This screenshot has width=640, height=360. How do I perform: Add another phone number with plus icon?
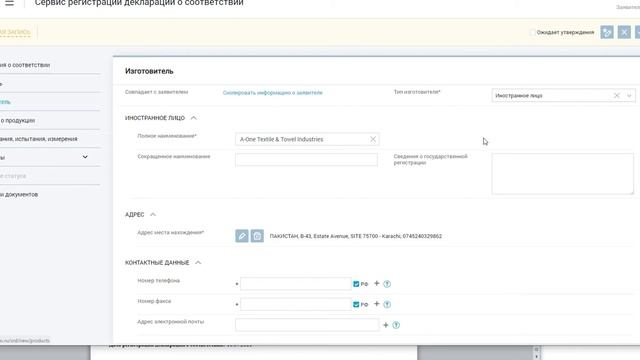[377, 283]
